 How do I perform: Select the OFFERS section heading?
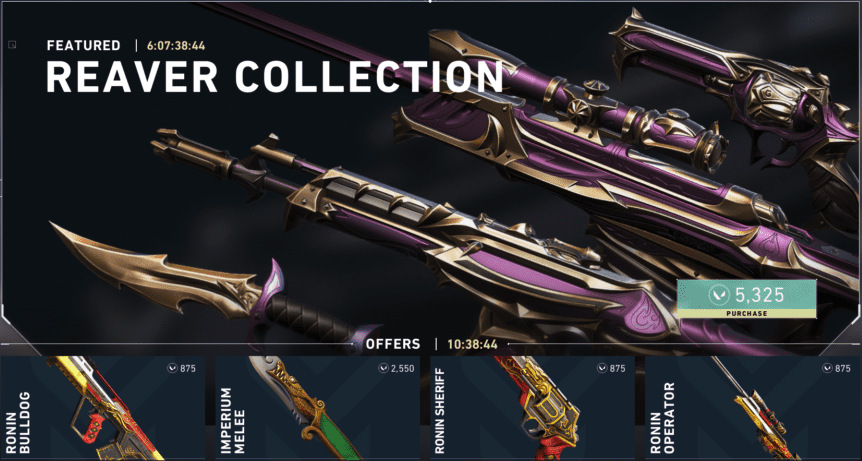pyautogui.click(x=393, y=345)
